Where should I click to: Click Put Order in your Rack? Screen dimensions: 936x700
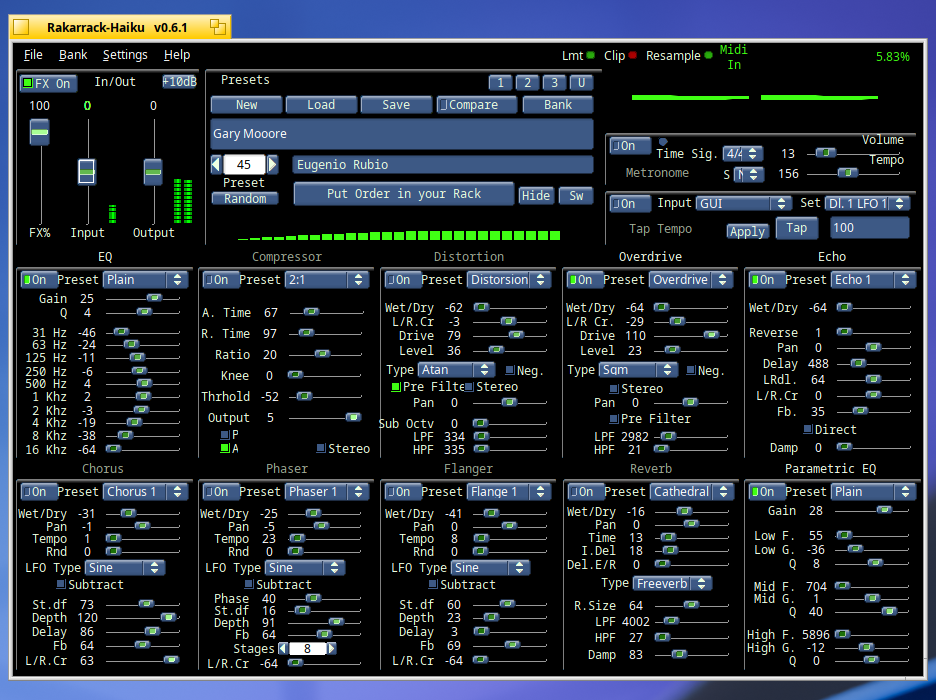(x=404, y=193)
